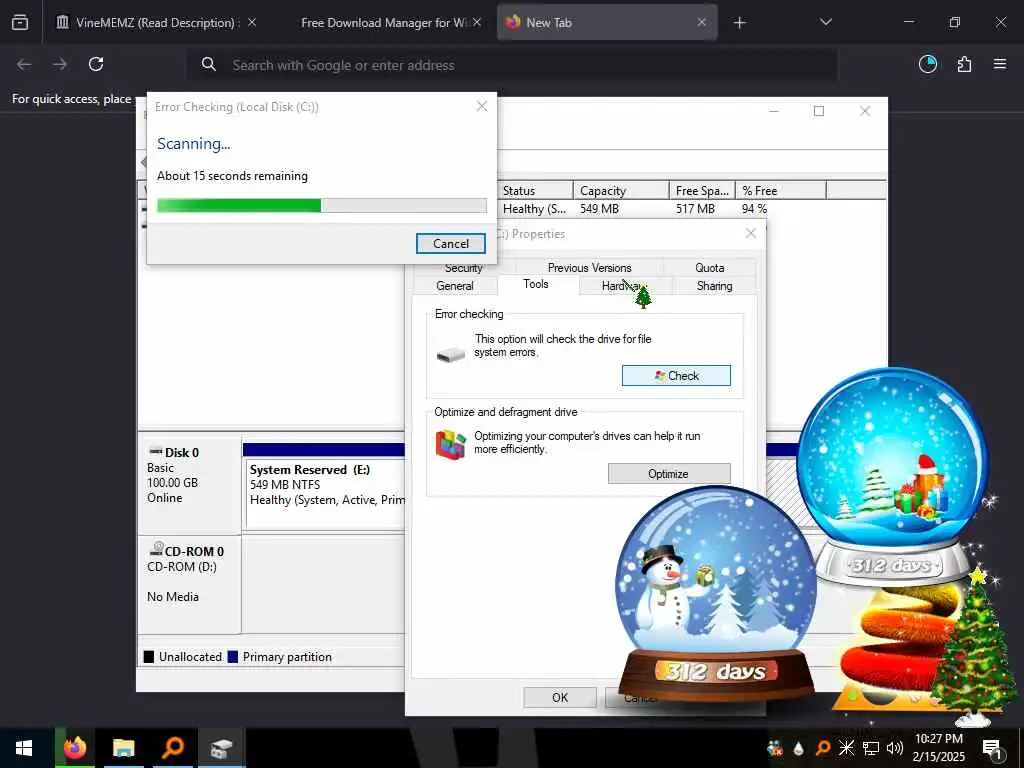Click the defragment blocks icon

[x=451, y=445]
